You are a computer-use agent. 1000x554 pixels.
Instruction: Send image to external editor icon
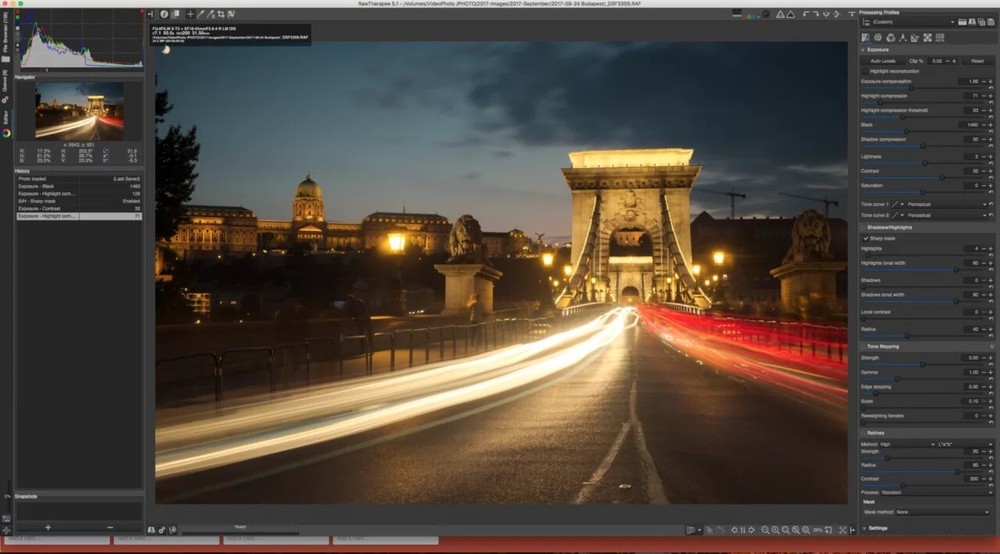coord(173,530)
